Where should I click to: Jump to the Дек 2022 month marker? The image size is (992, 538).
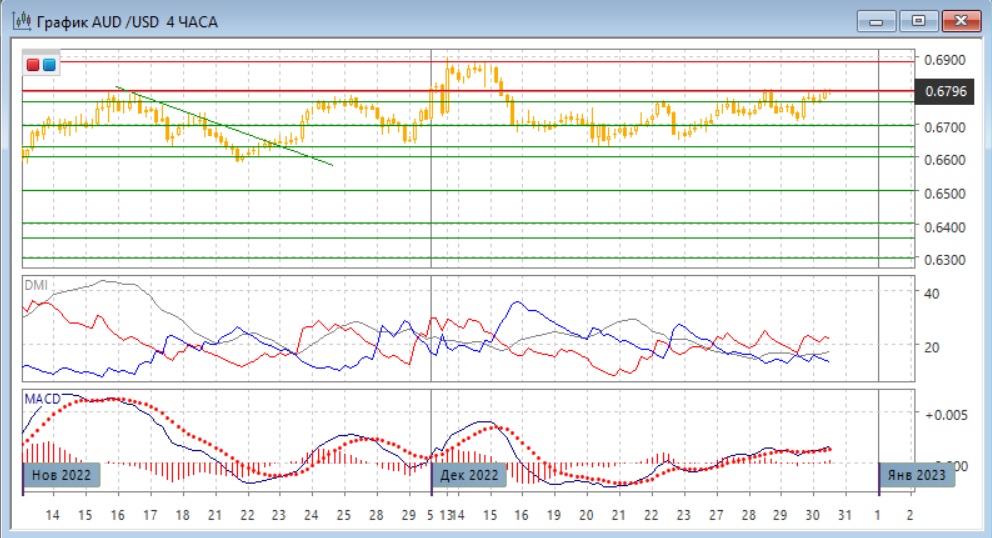point(469,474)
